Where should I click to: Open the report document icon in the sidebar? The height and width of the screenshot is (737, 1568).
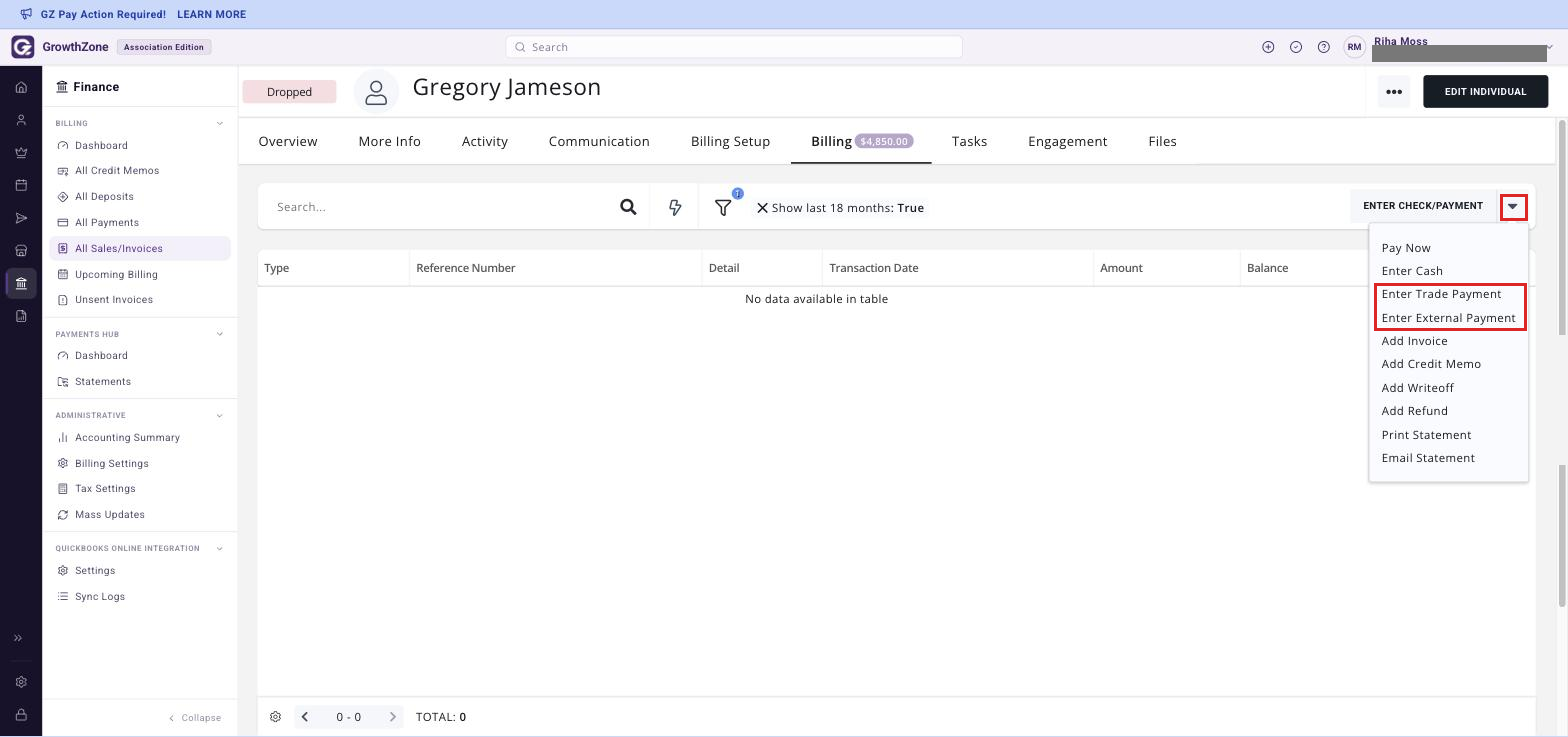21,316
